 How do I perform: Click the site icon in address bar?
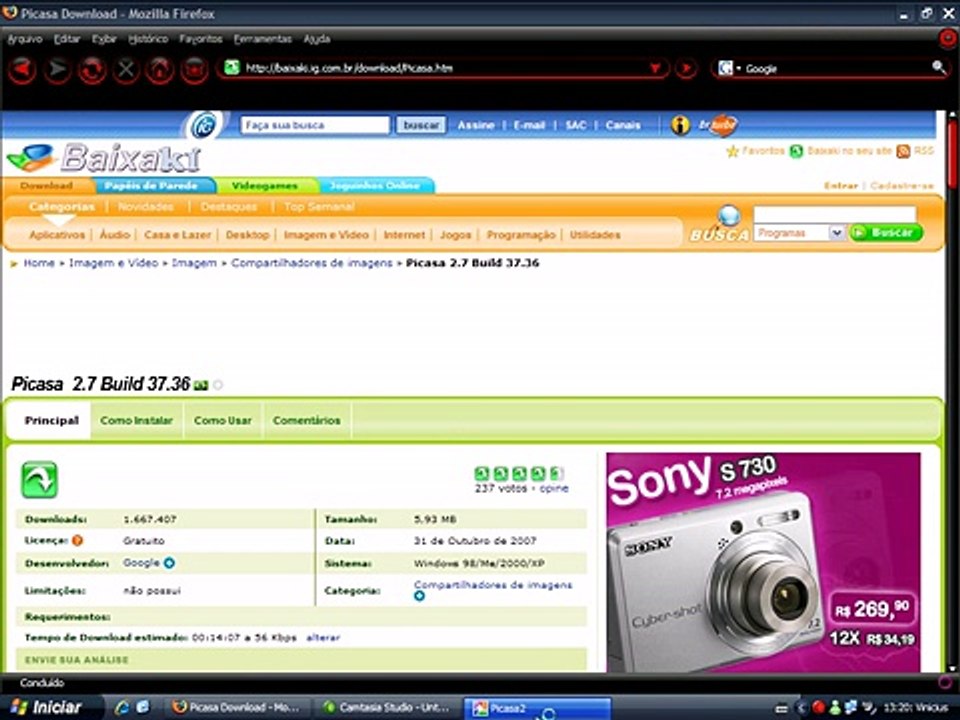click(231, 67)
